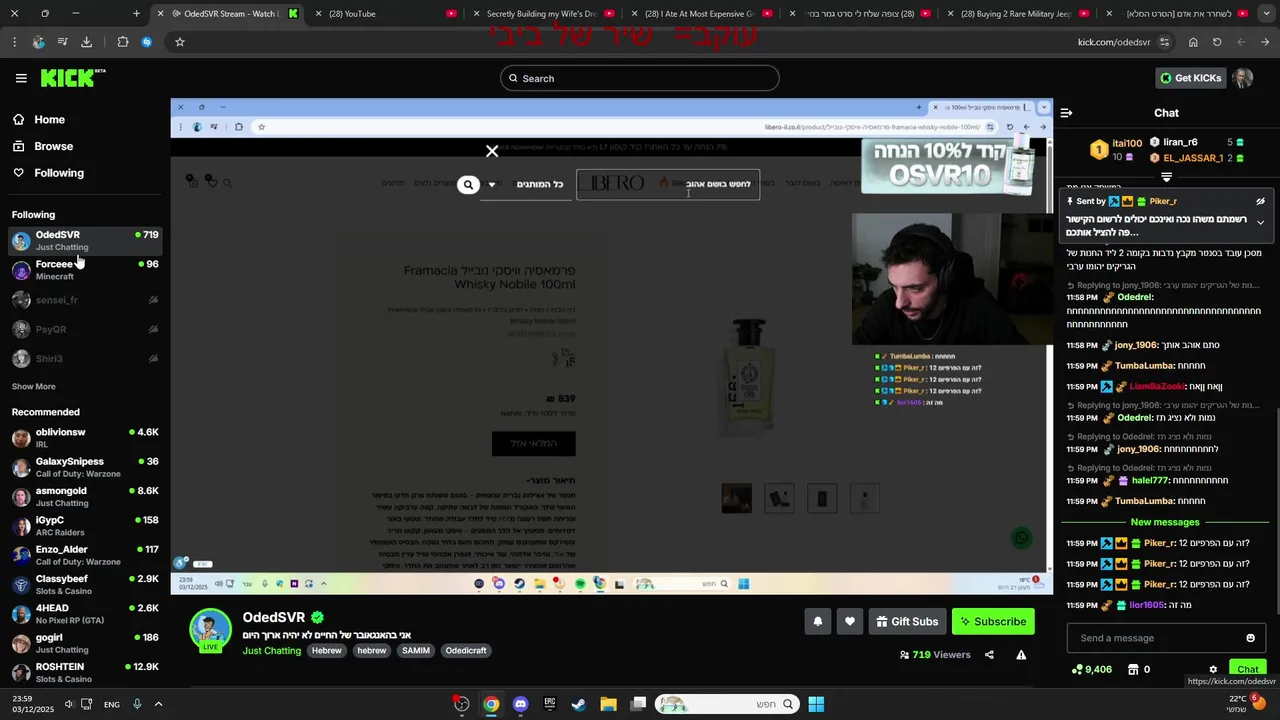Report the stream with warning icon
Image resolution: width=1280 pixels, height=720 pixels.
coord(1021,655)
